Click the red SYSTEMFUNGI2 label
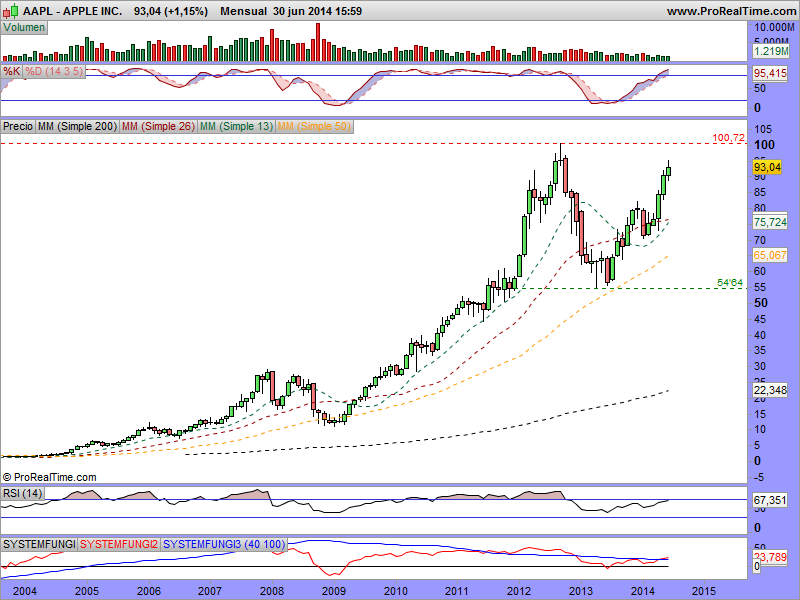Image resolution: width=800 pixels, height=600 pixels. pos(119,544)
